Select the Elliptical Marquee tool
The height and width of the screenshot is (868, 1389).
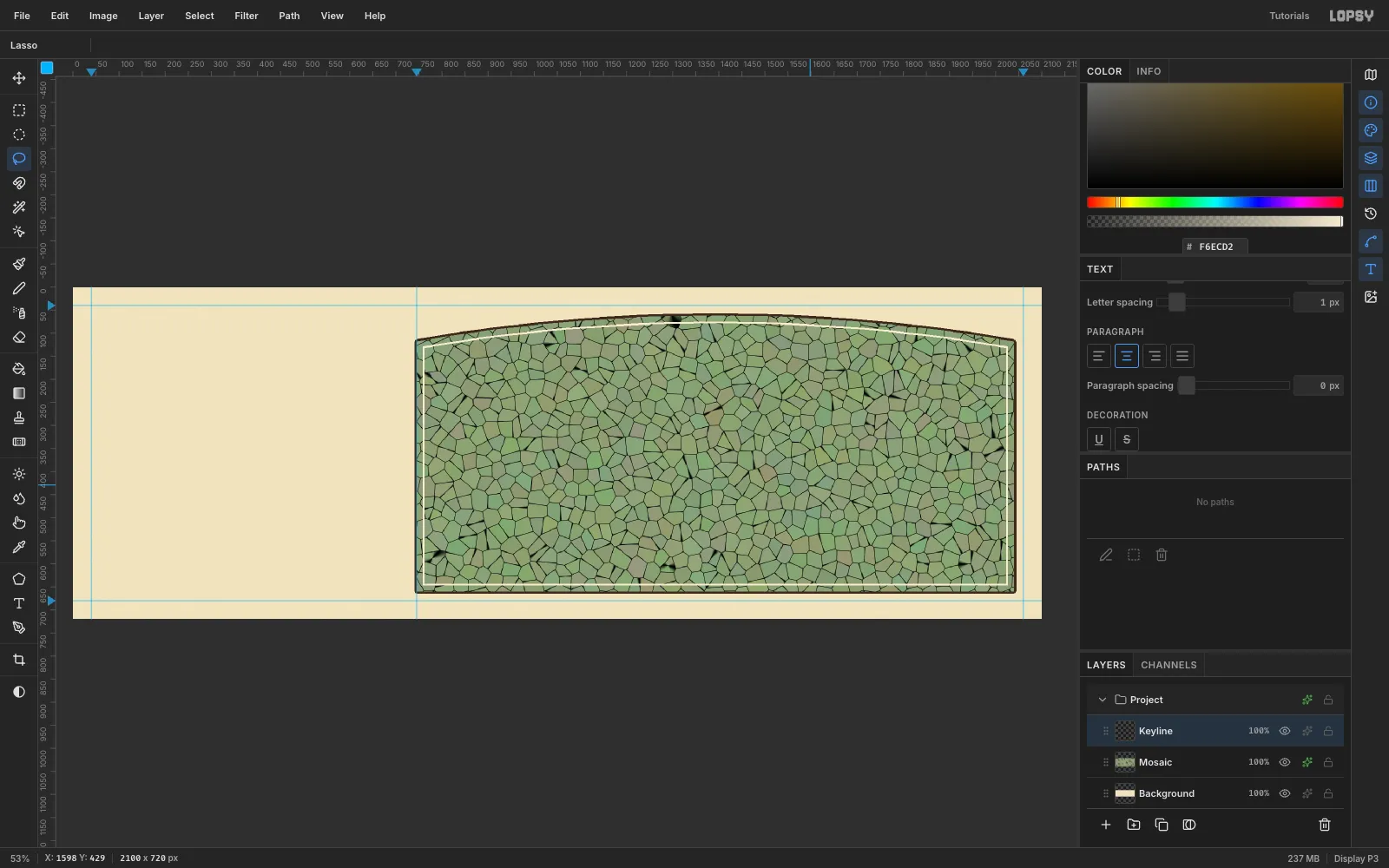(19, 135)
